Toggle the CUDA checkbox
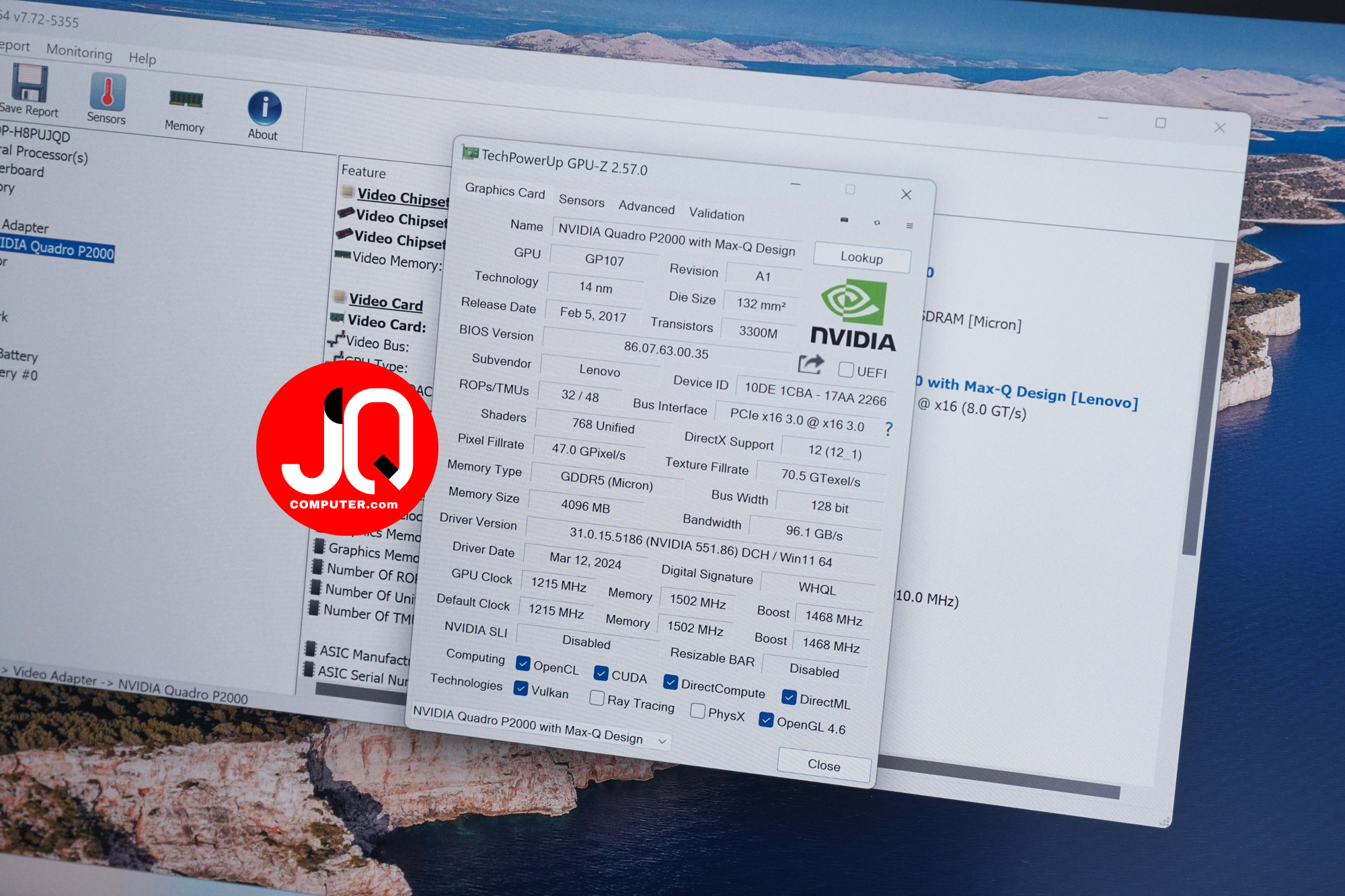The height and width of the screenshot is (896, 1345). coord(601,673)
